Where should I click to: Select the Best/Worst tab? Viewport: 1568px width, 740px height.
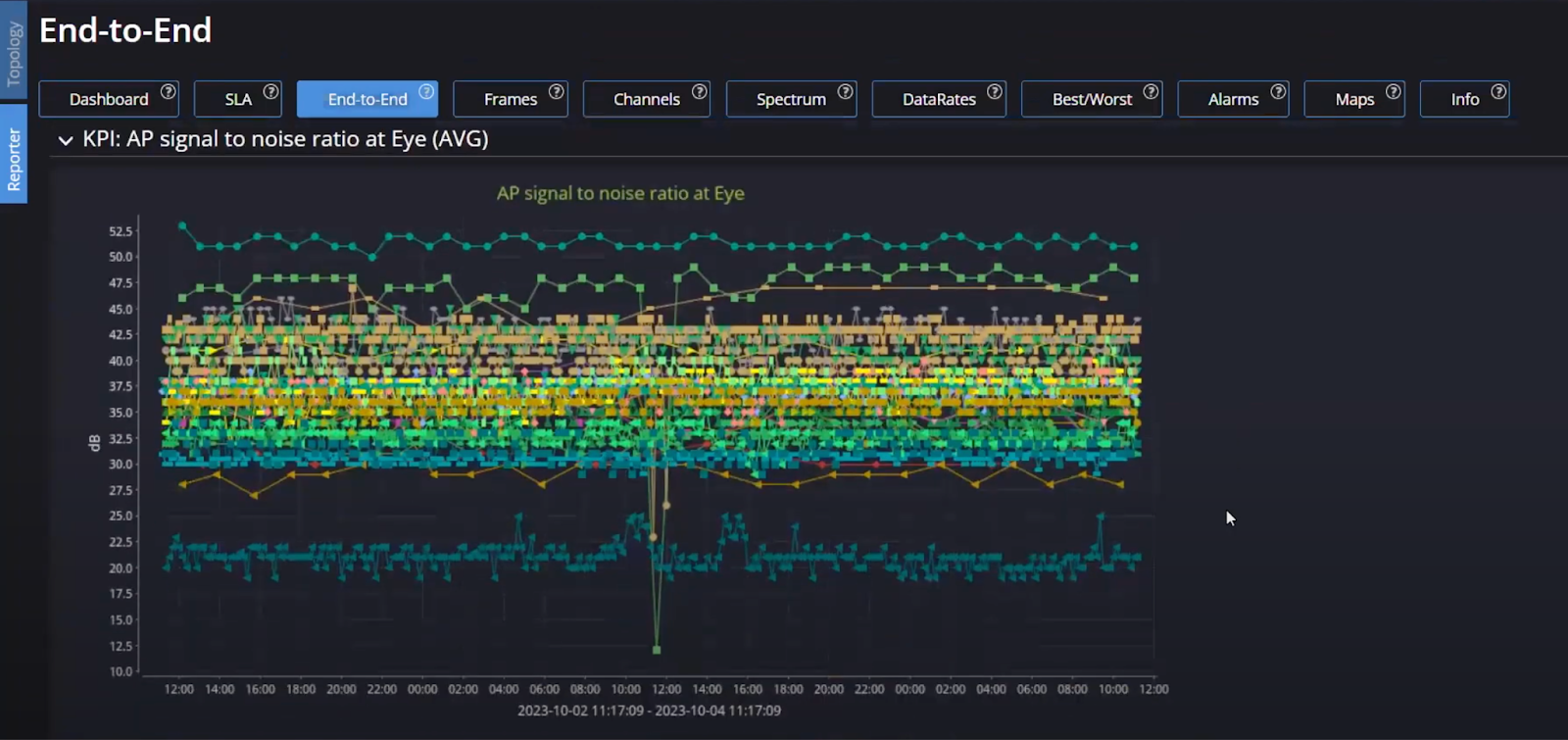[1091, 100]
